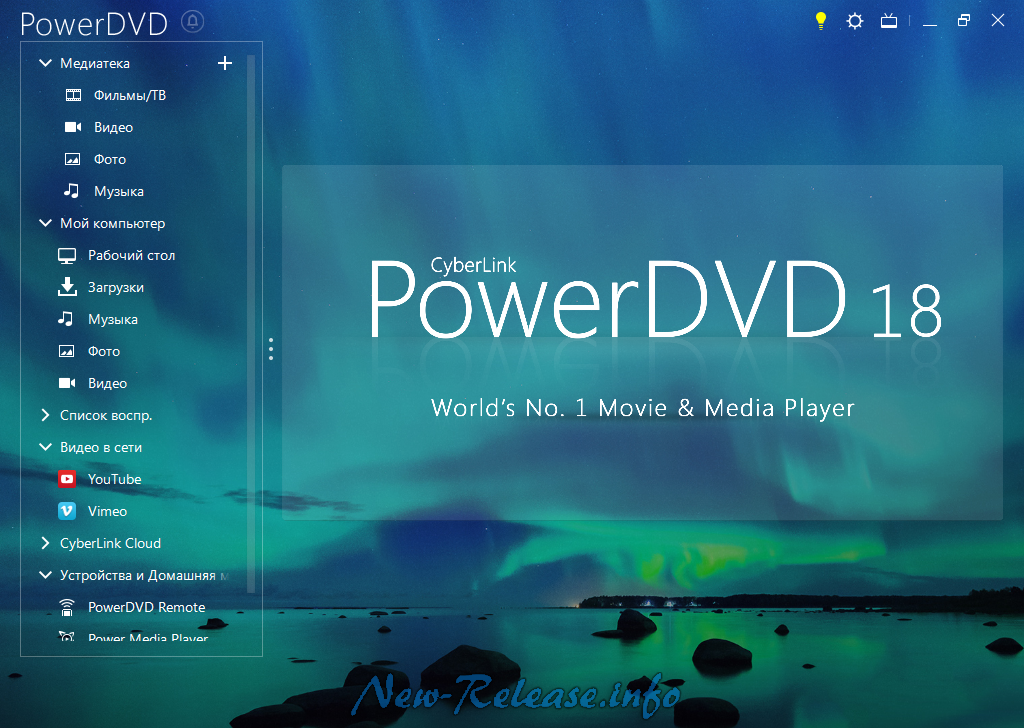The image size is (1024, 728).
Task: Click the PowerDVD Remote wireless icon
Action: pyautogui.click(x=67, y=607)
